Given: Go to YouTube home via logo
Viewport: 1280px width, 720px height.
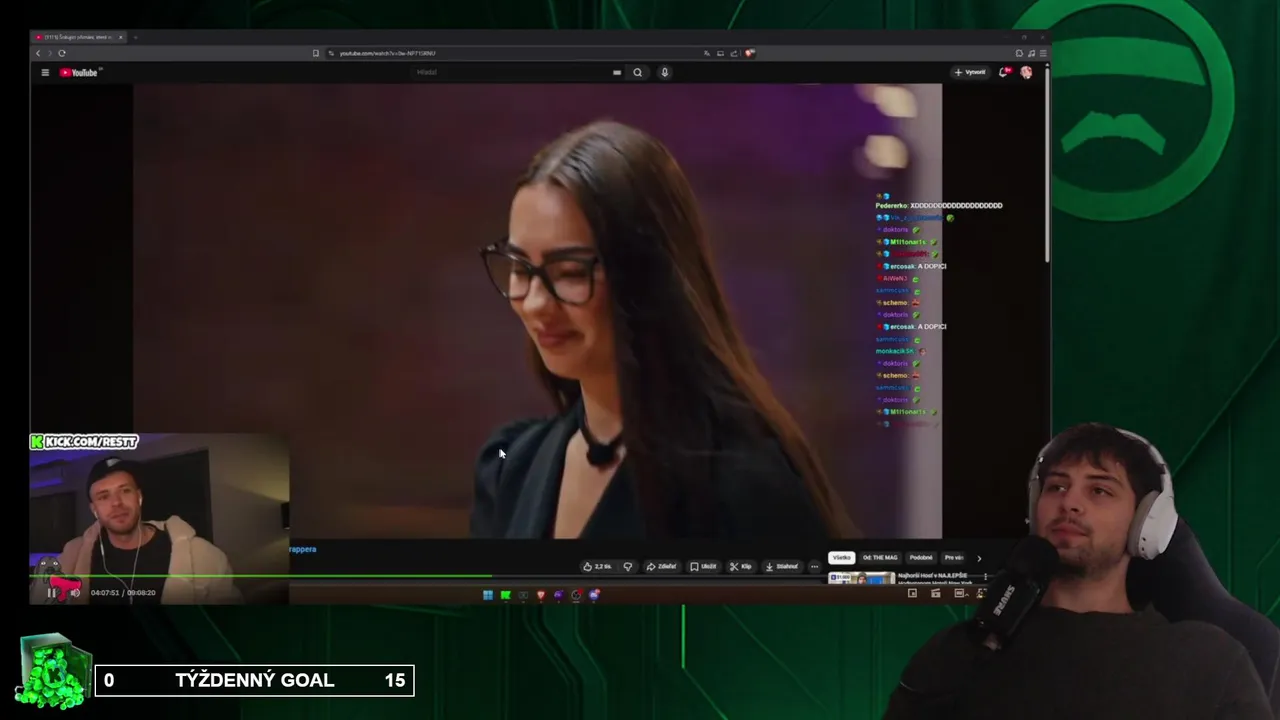Looking at the screenshot, I should pos(79,72).
